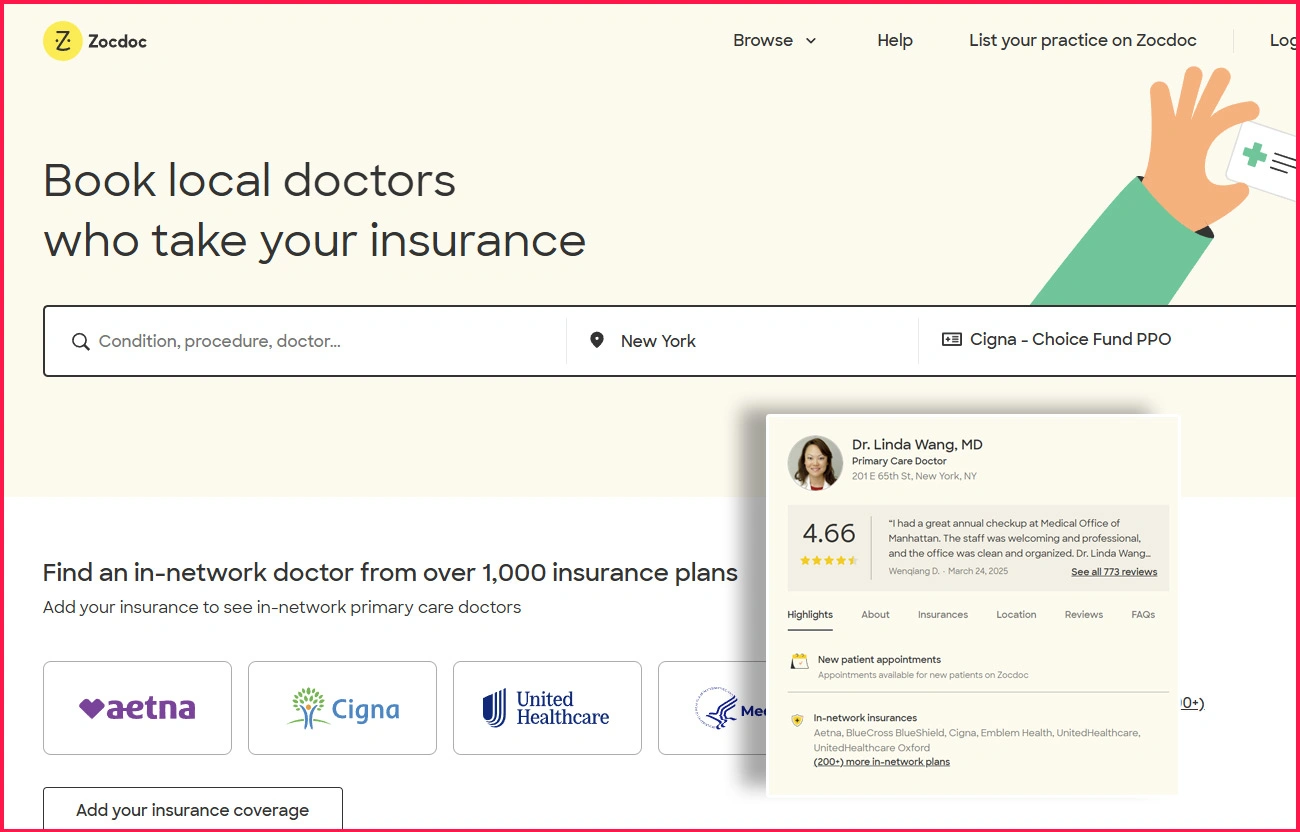Select the Cigna insurance logo
Image resolution: width=1300 pixels, height=832 pixels.
pyautogui.click(x=343, y=708)
